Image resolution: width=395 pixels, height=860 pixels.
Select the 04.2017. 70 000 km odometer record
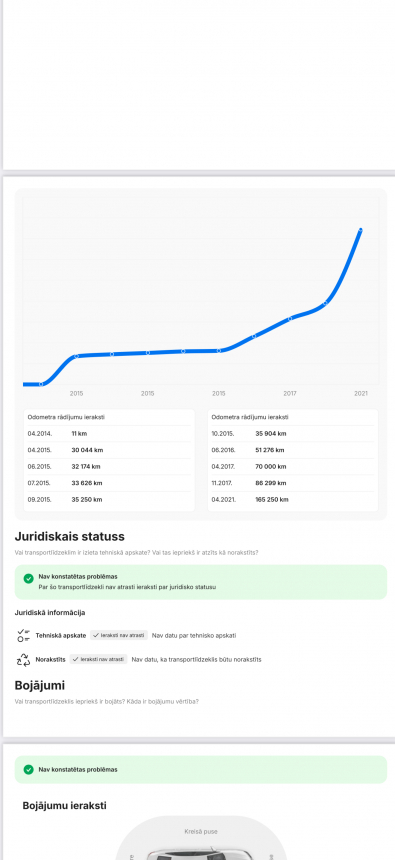tap(293, 467)
